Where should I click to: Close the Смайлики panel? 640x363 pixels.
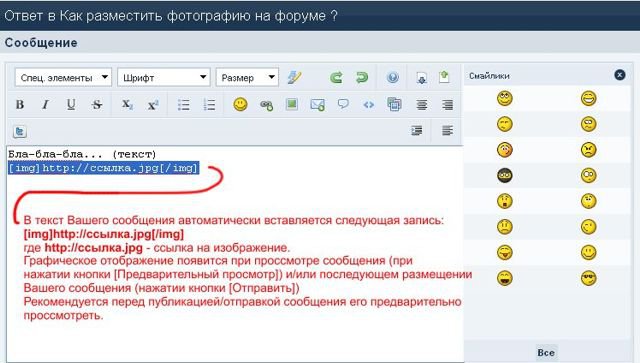(620, 75)
